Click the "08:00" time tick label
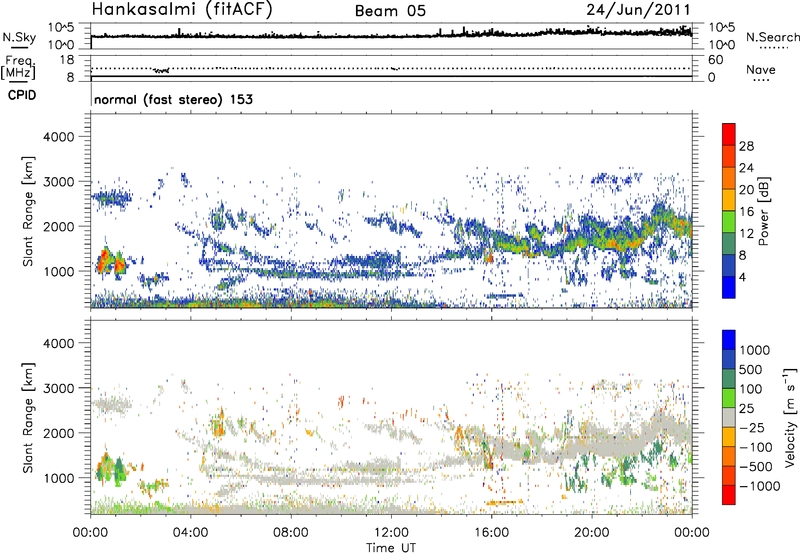This screenshot has width=800, height=554. pyautogui.click(x=291, y=533)
